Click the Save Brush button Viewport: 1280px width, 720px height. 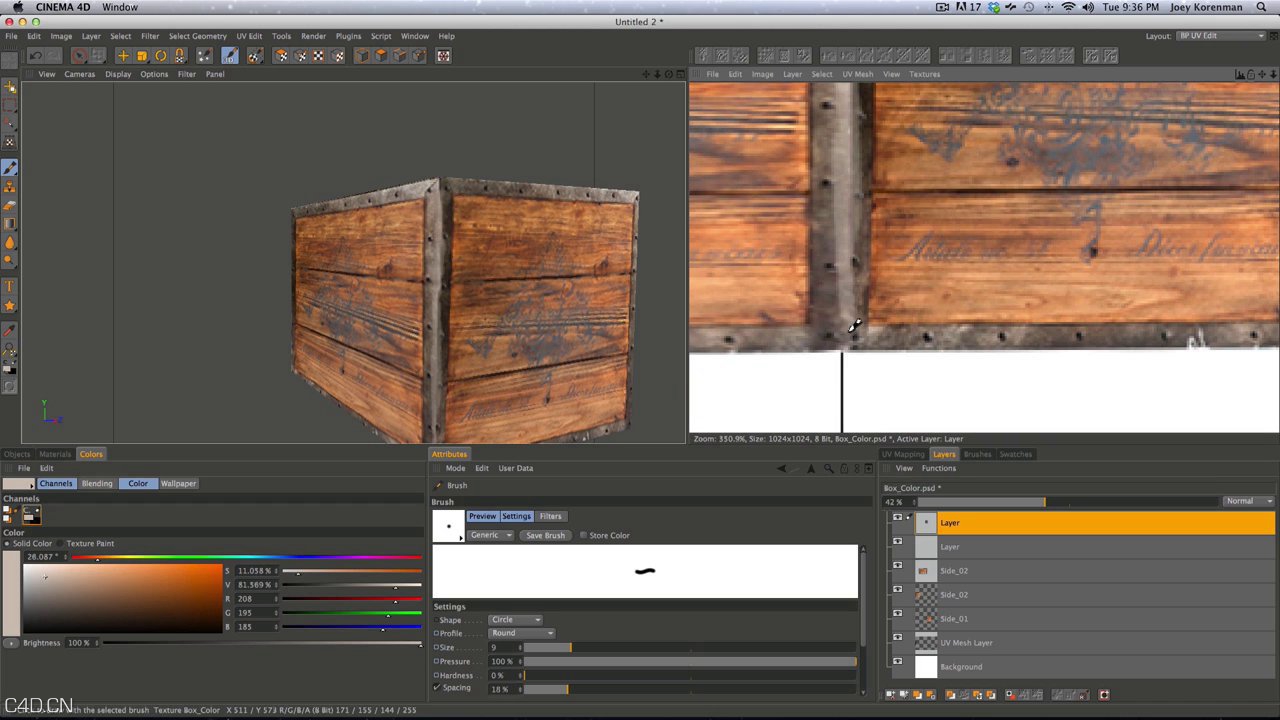(x=545, y=535)
